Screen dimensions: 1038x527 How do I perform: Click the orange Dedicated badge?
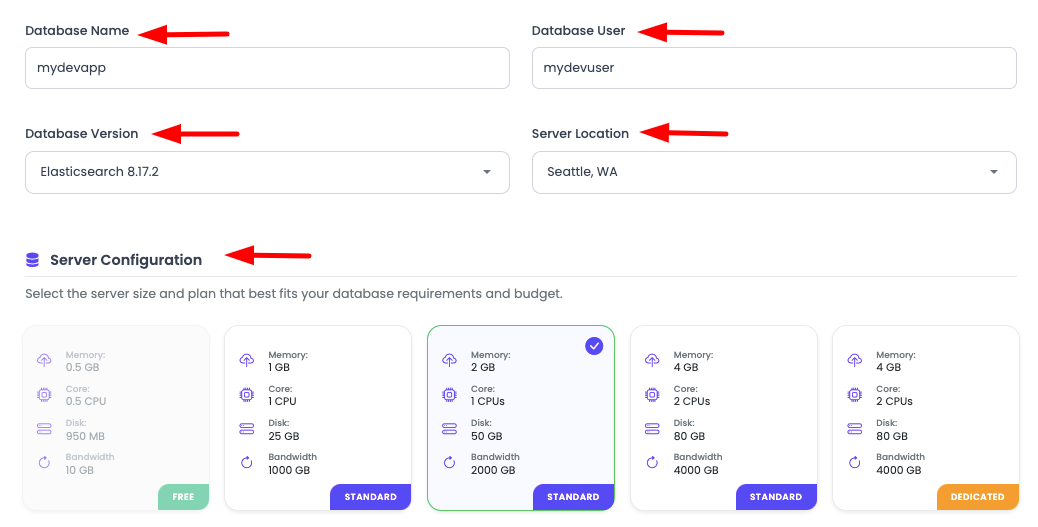977,497
